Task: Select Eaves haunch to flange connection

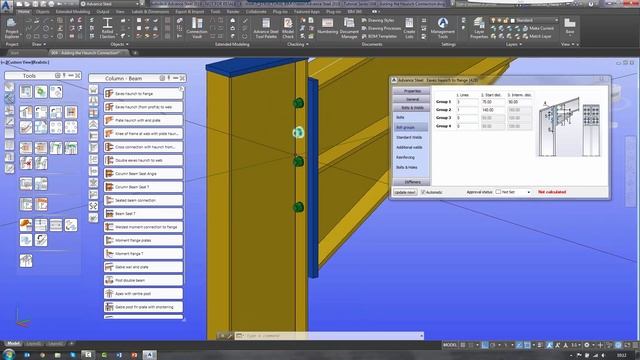Action: click(143, 93)
